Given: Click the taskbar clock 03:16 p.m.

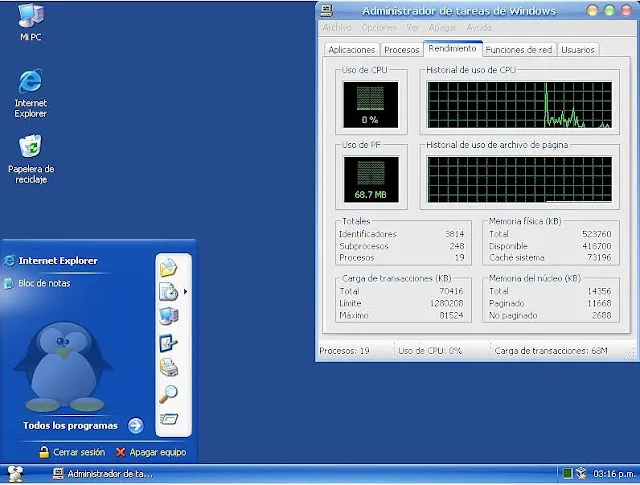Looking at the screenshot, I should (614, 474).
